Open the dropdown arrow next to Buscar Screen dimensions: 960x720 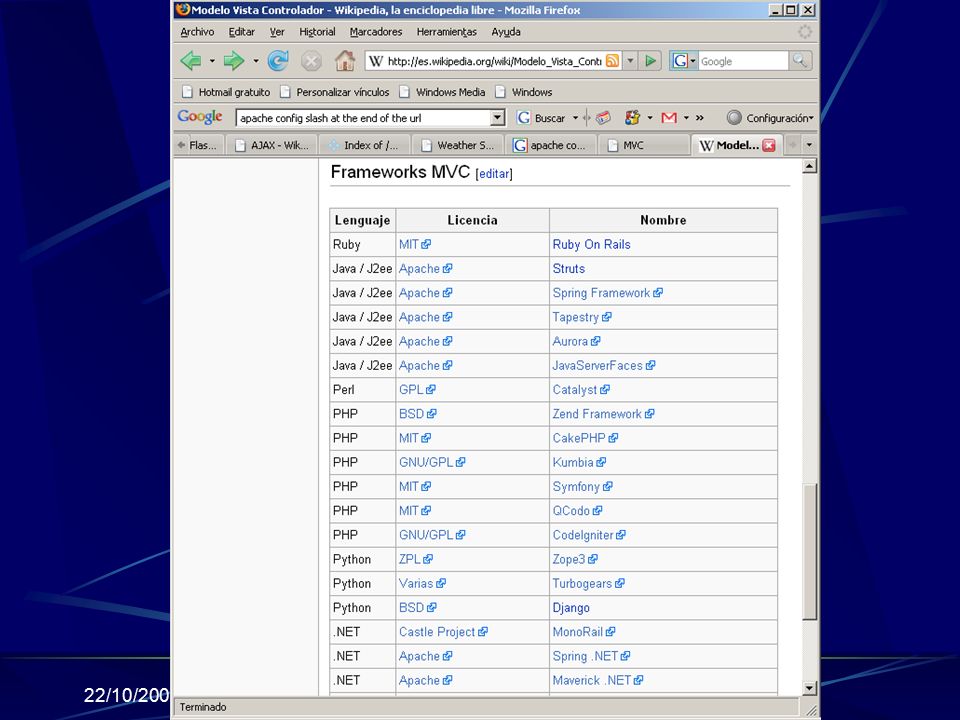click(575, 118)
